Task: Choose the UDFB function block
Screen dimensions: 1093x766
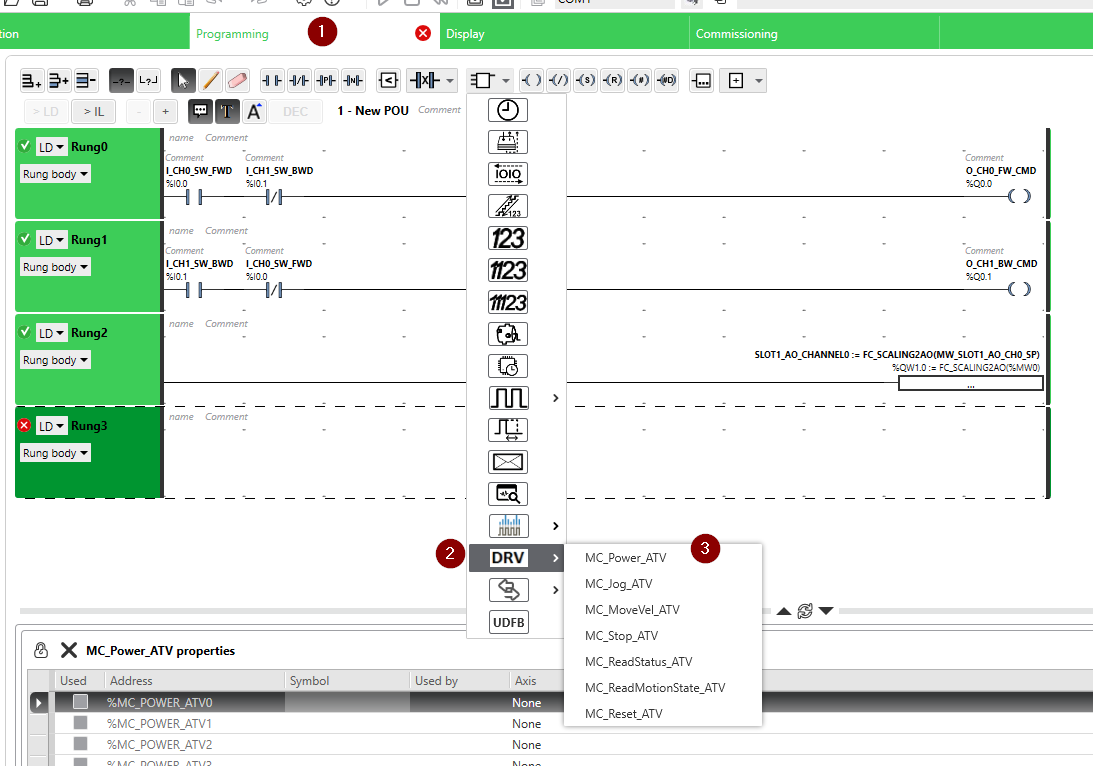Action: tap(508, 622)
